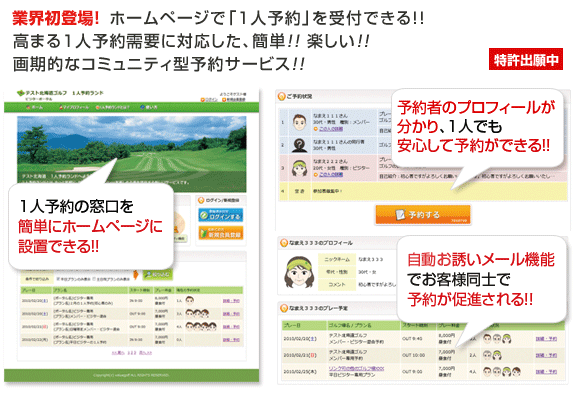The width and height of the screenshot is (573, 400).
Task: Open 詳細・予約 link in the left 1人 row
Action: tap(231, 301)
